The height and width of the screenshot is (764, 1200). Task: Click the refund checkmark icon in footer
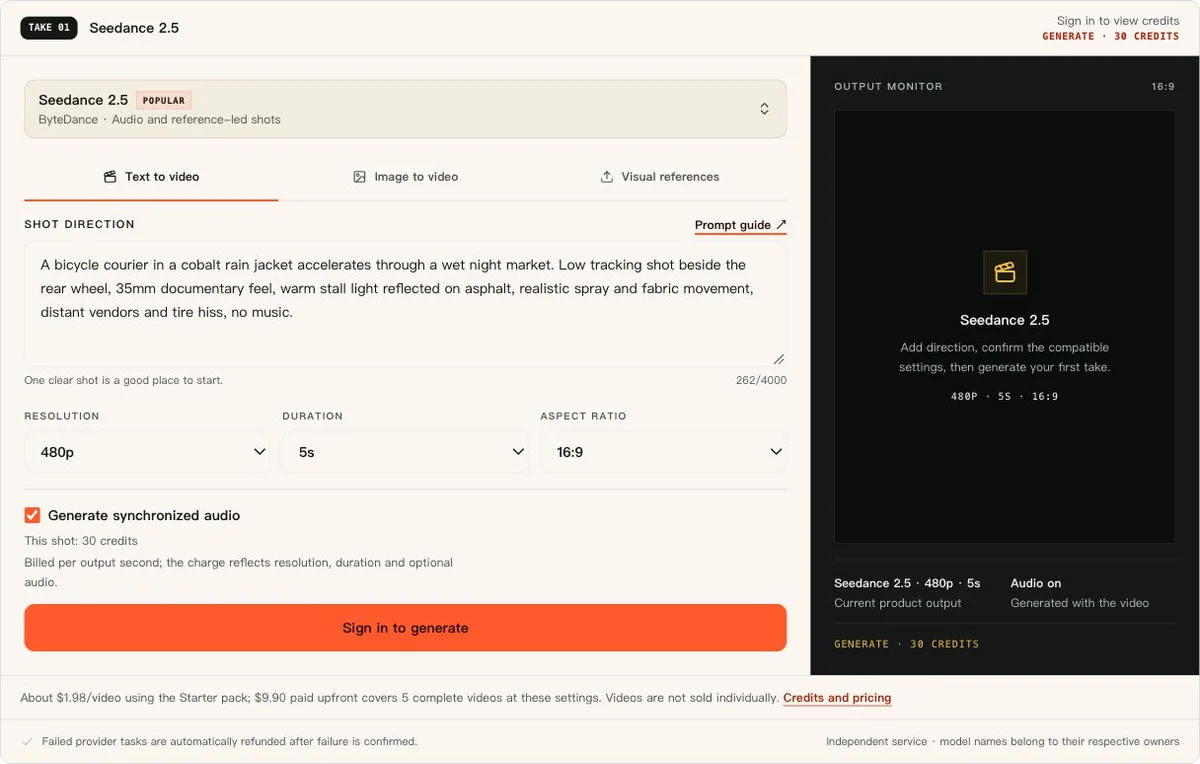pyautogui.click(x=27, y=742)
